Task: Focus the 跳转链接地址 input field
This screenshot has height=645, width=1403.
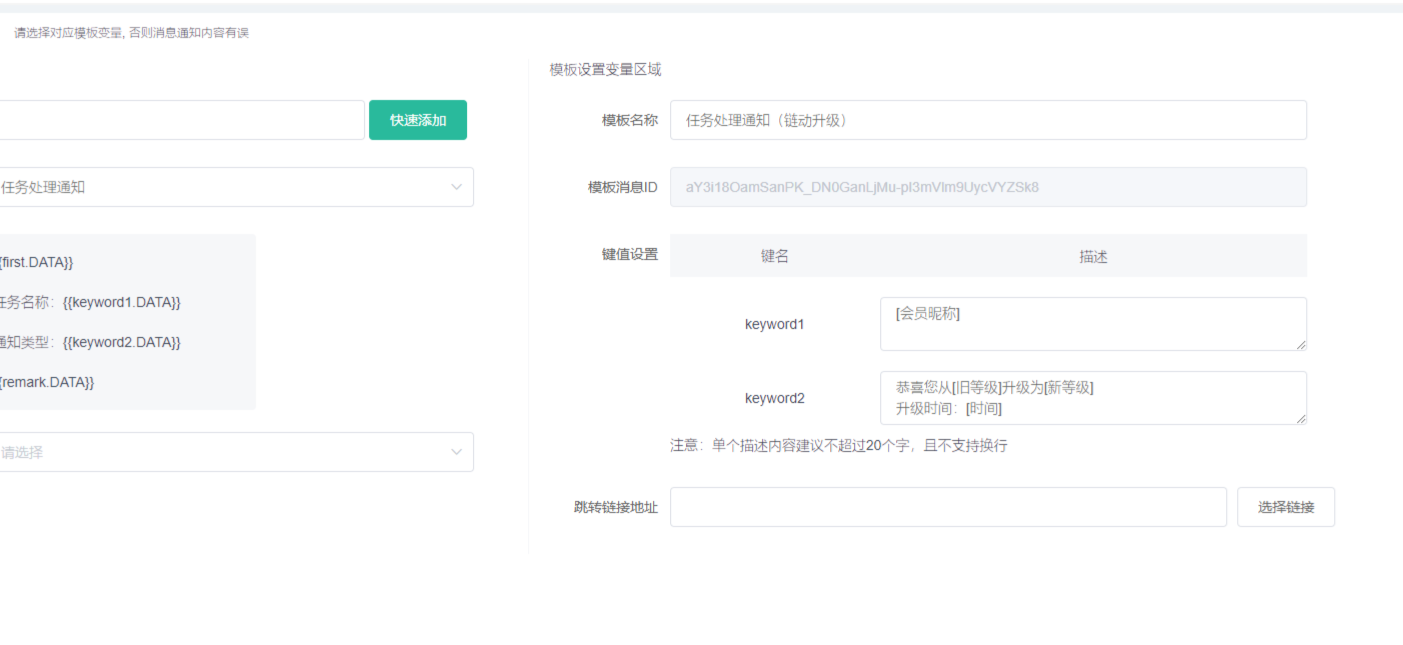Action: [947, 507]
